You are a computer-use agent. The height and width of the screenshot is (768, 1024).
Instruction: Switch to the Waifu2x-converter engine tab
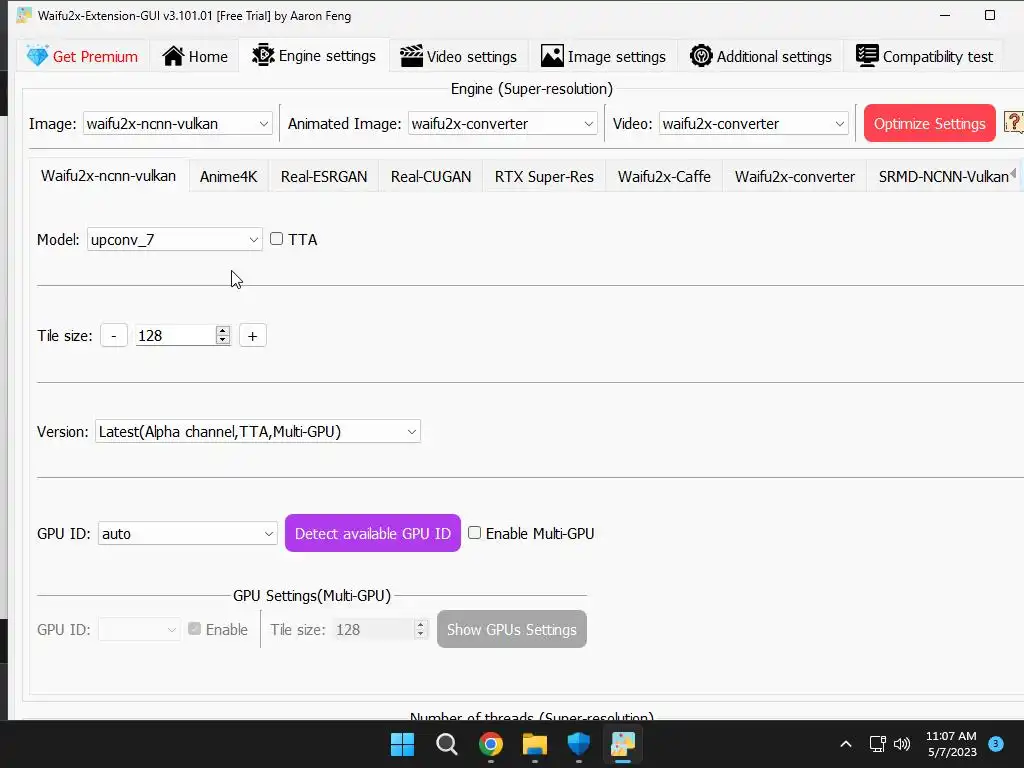[795, 177]
